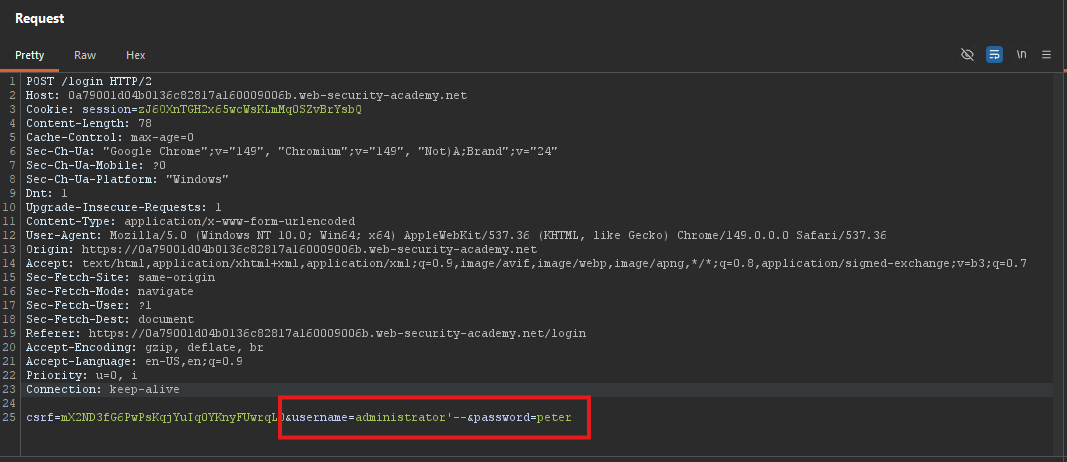Toggle hidden characters eye-slash icon
The height and width of the screenshot is (462, 1067).
point(967,54)
